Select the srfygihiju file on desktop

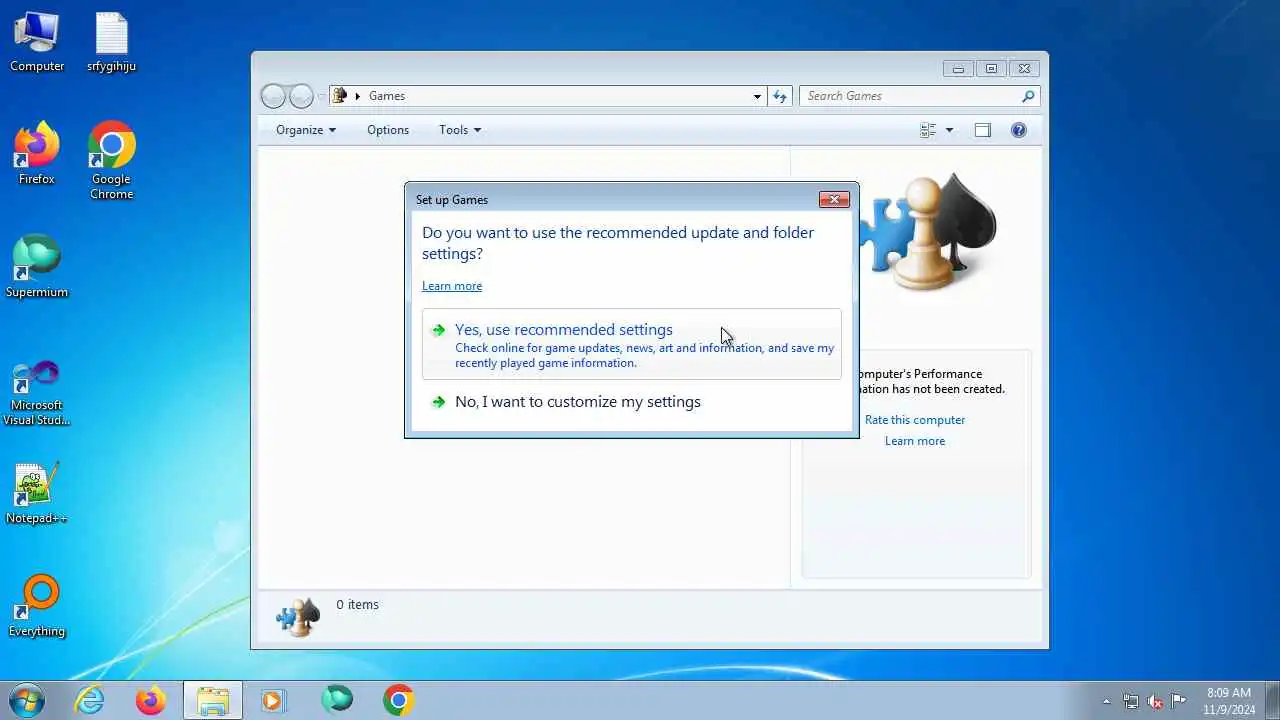pyautogui.click(x=111, y=42)
